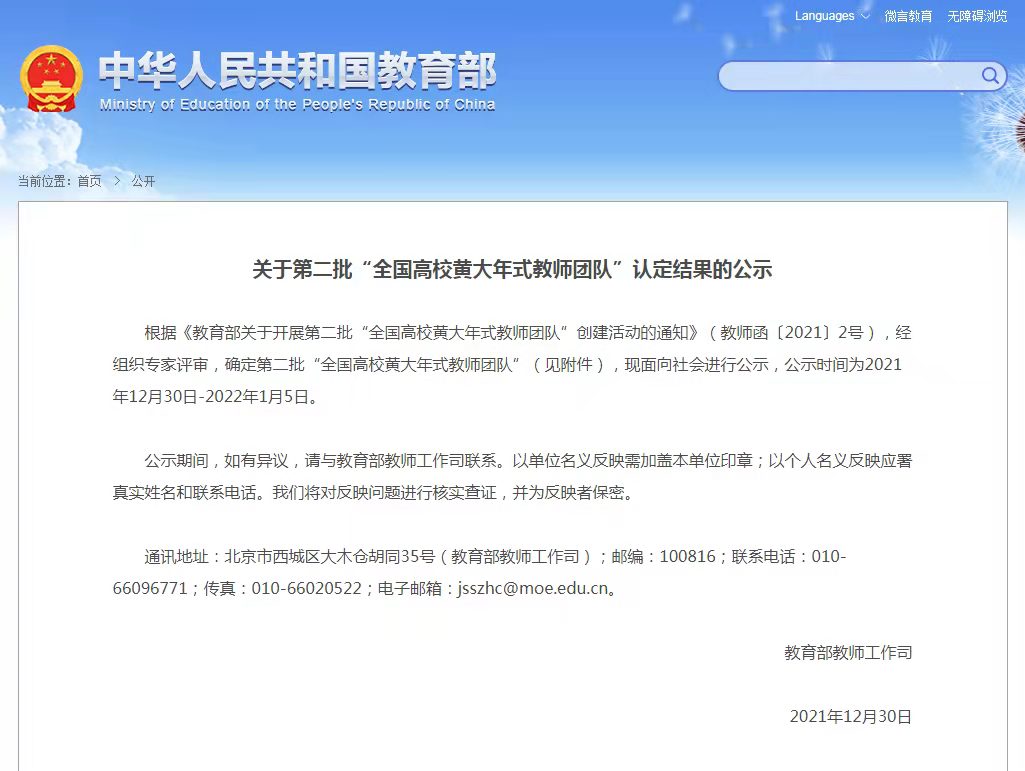Open the Languages dropdown
This screenshot has height=771, width=1025.
825,16
